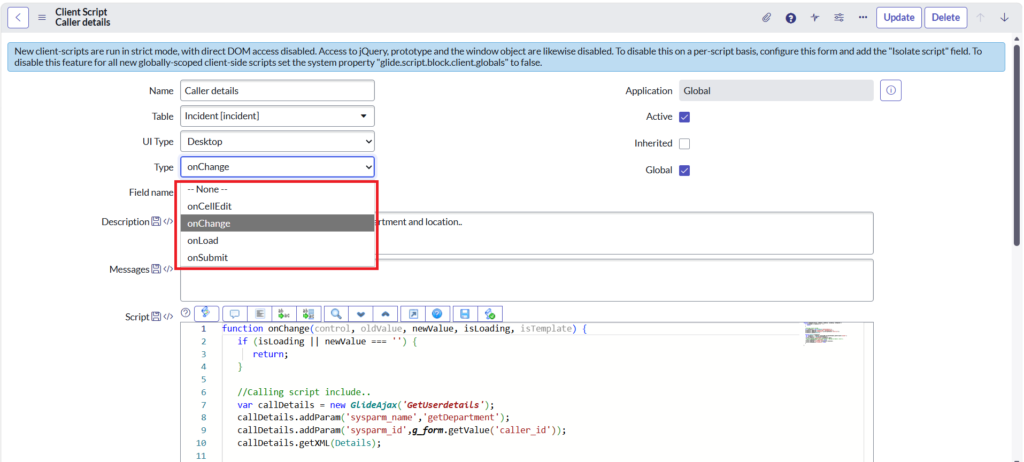The width and height of the screenshot is (1024, 462).
Task: Open the help icon in header
Action: click(791, 17)
